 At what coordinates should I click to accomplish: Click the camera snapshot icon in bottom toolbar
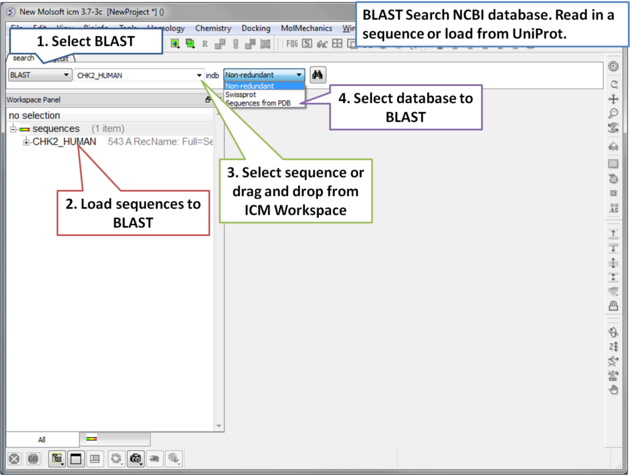pos(136,459)
